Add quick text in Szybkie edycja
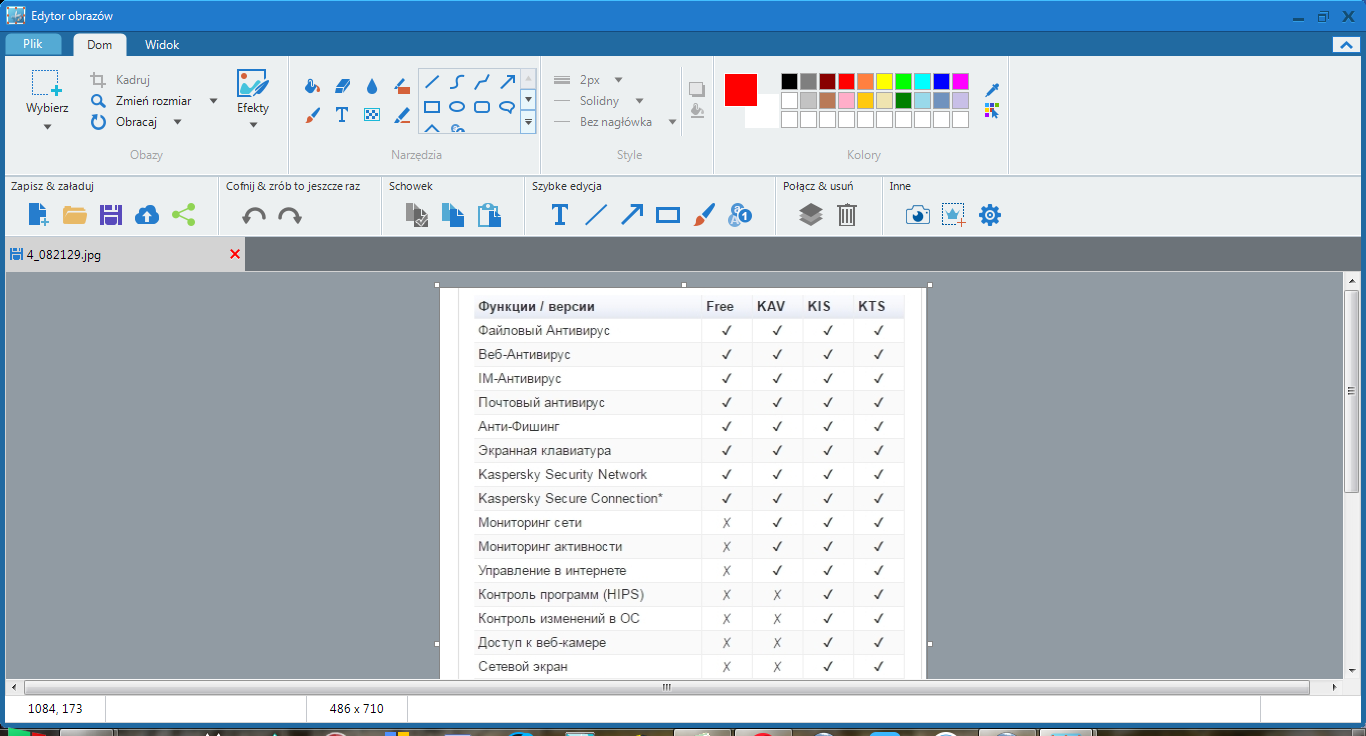The width and height of the screenshot is (1366, 736). coord(560,214)
